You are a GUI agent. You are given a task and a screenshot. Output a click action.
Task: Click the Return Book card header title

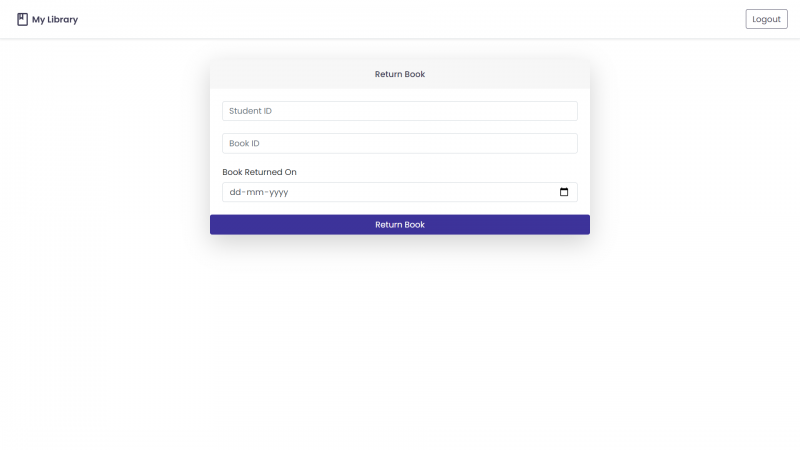(399, 74)
